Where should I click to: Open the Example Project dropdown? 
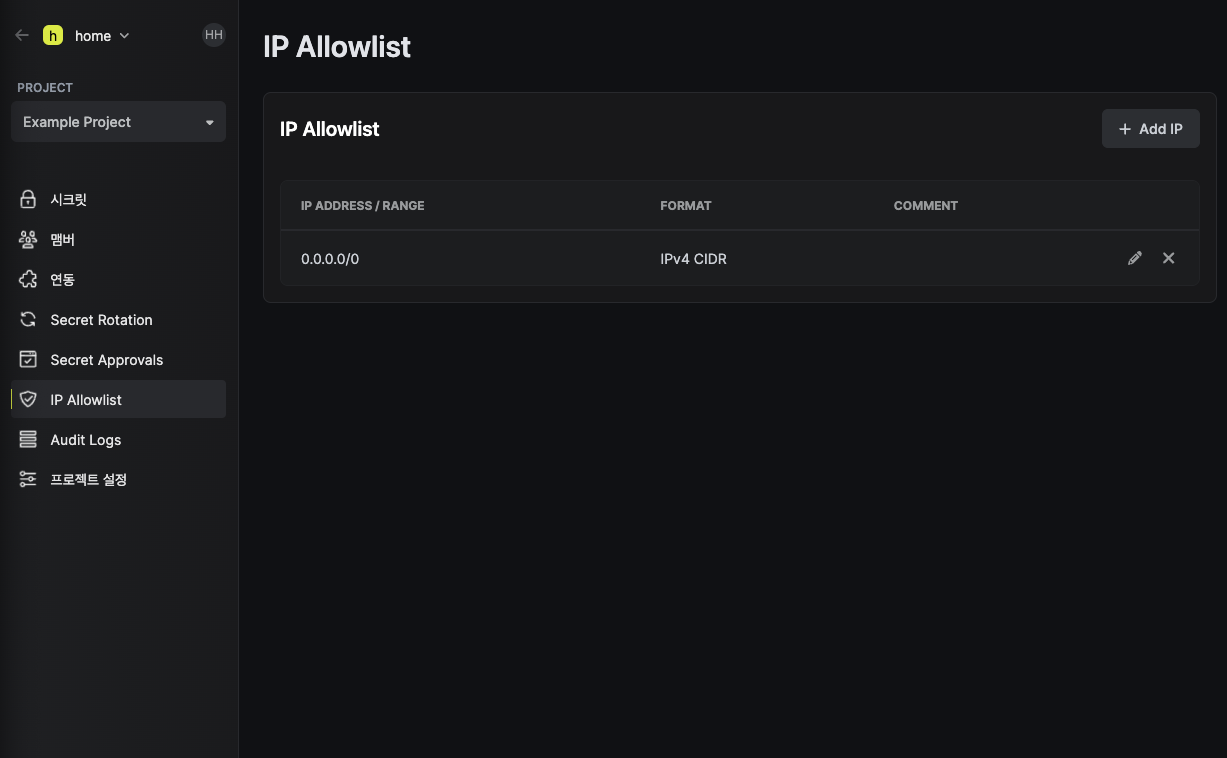(118, 122)
